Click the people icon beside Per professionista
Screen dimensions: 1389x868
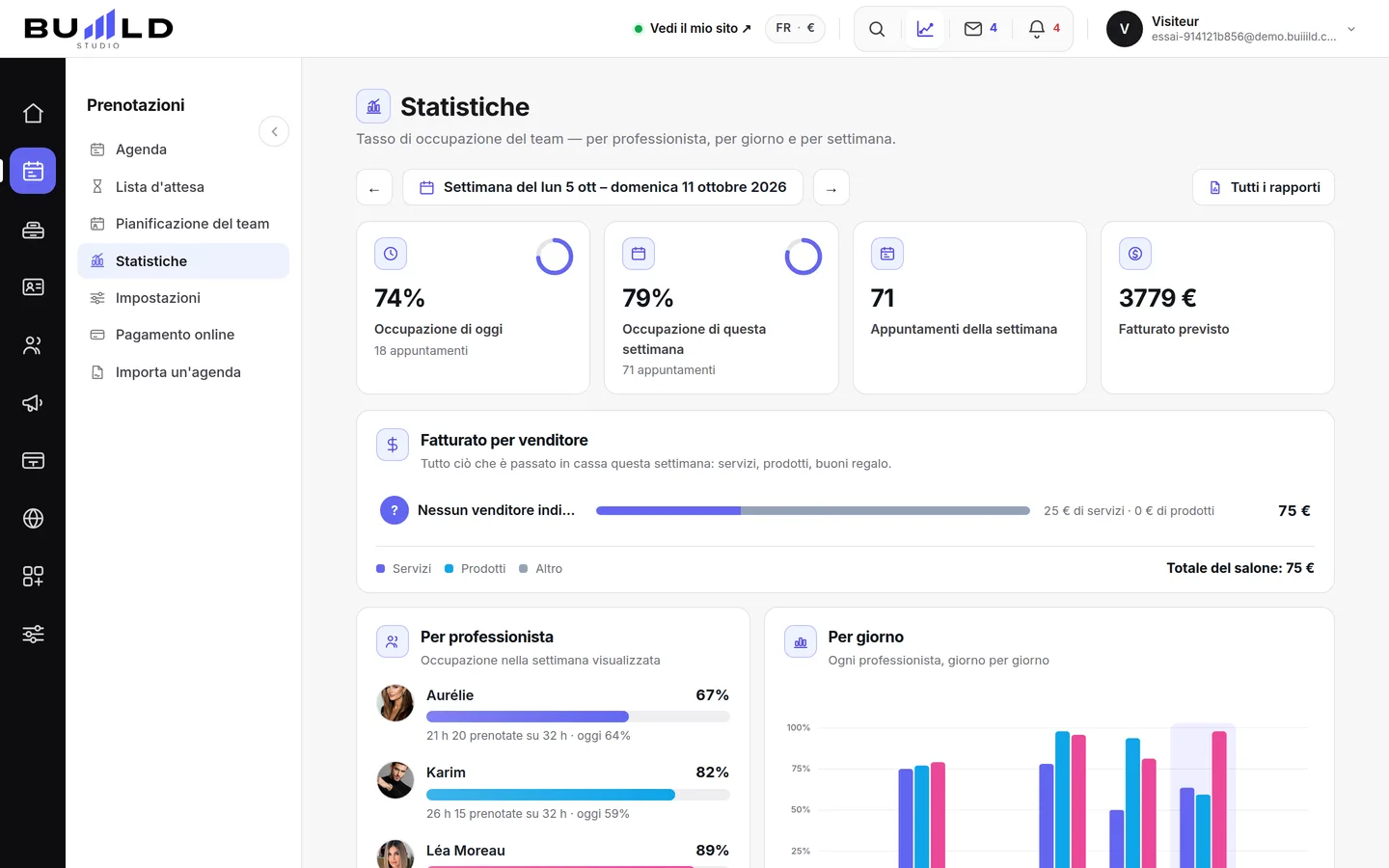coord(393,641)
